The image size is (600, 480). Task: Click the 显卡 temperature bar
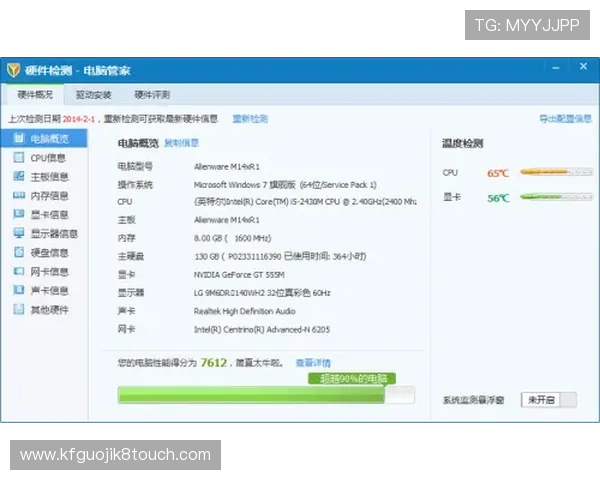pos(556,197)
